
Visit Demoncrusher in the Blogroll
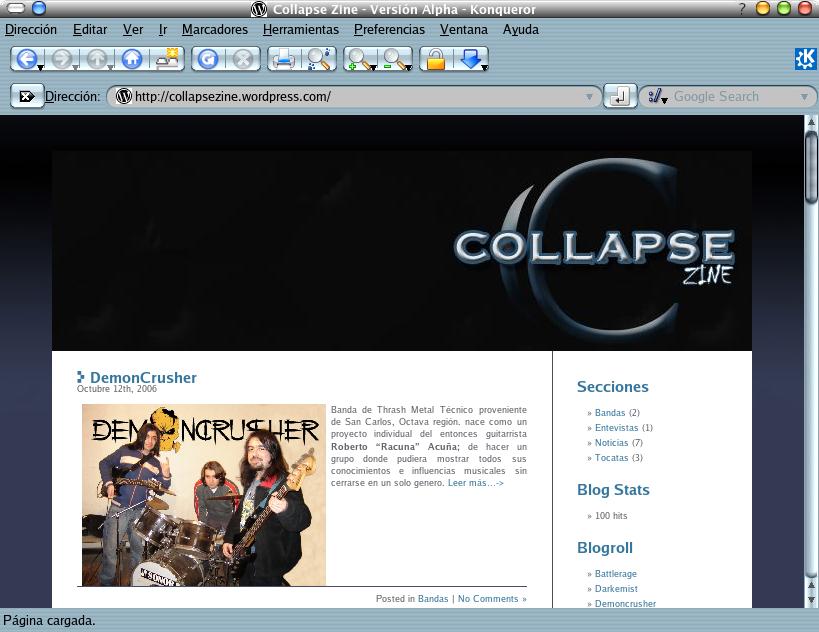pos(625,603)
